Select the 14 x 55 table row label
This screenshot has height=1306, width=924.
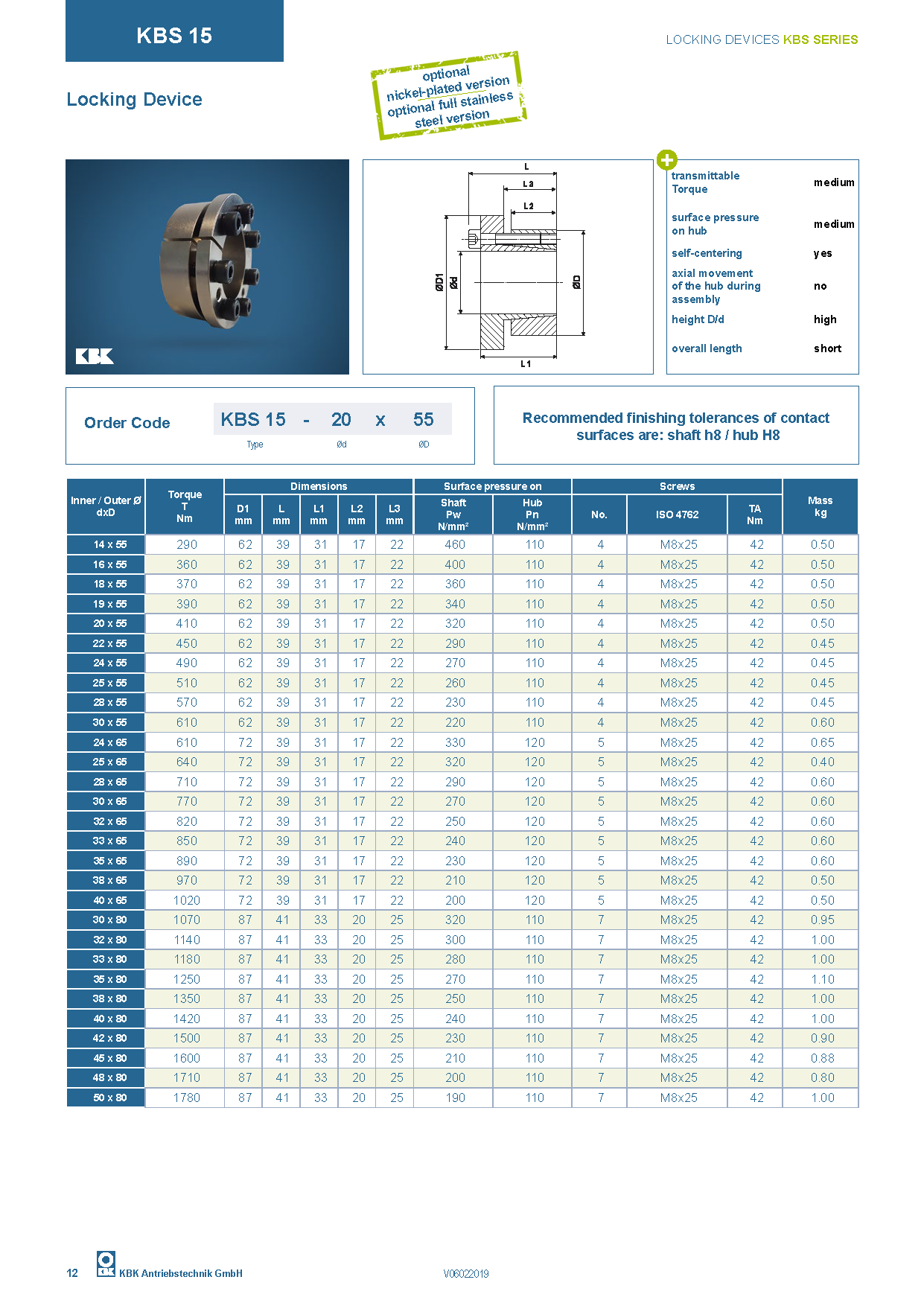click(106, 544)
